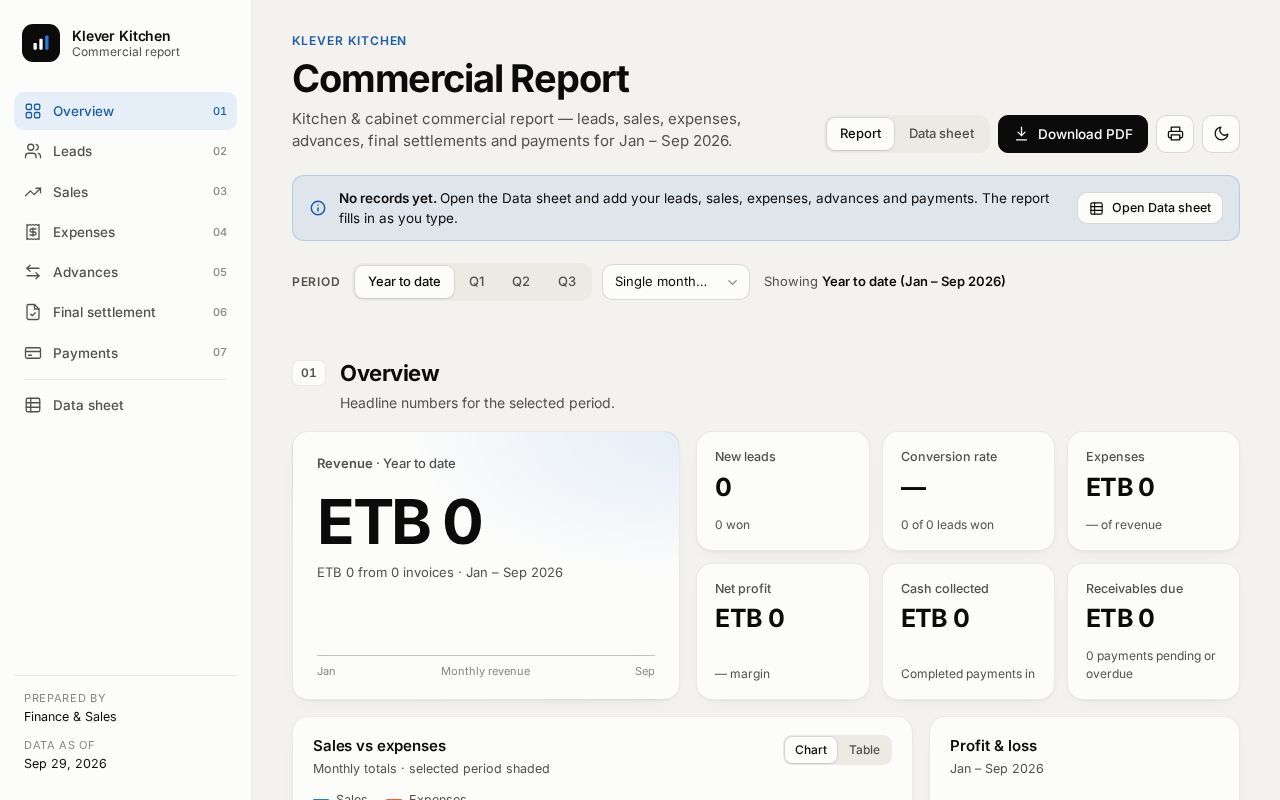
Task: Click the Leads people icon in sidebar
Action: [33, 151]
